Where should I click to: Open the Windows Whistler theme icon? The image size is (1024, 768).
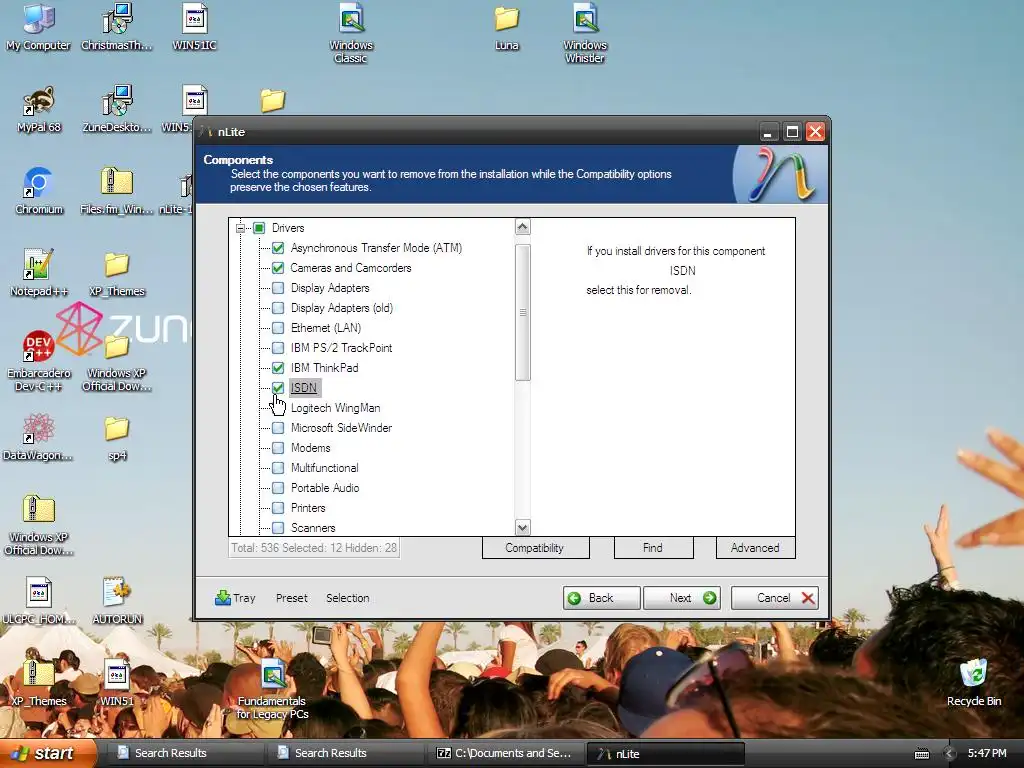[584, 33]
